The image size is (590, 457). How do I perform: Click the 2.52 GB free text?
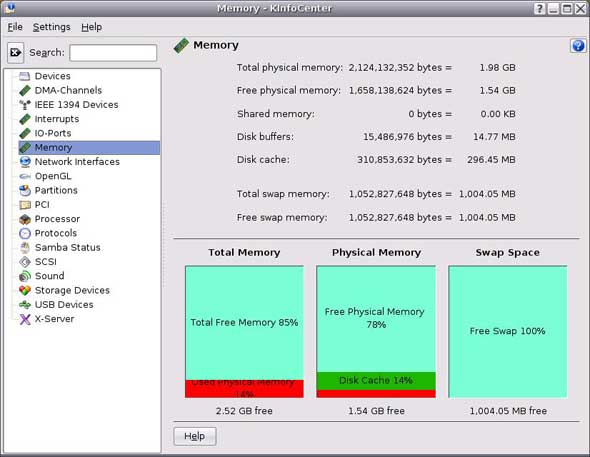pos(244,411)
